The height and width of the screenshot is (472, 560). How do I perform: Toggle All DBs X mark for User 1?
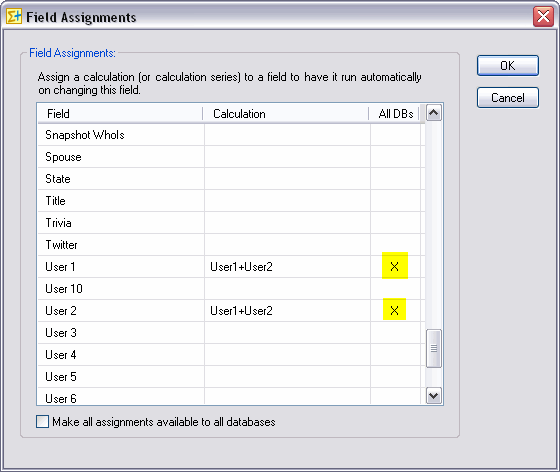[394, 266]
